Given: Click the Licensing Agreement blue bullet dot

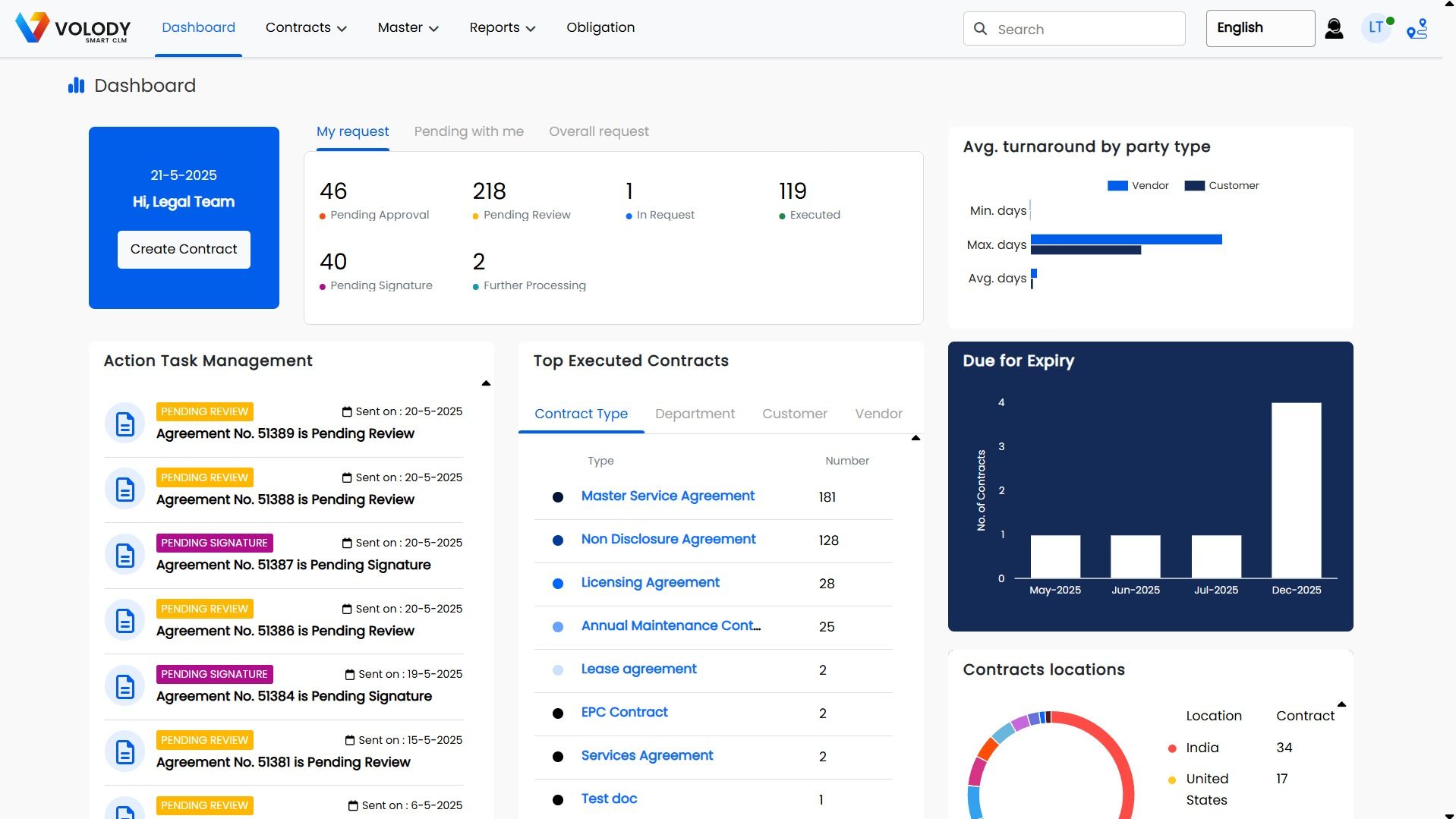Looking at the screenshot, I should click(x=558, y=584).
